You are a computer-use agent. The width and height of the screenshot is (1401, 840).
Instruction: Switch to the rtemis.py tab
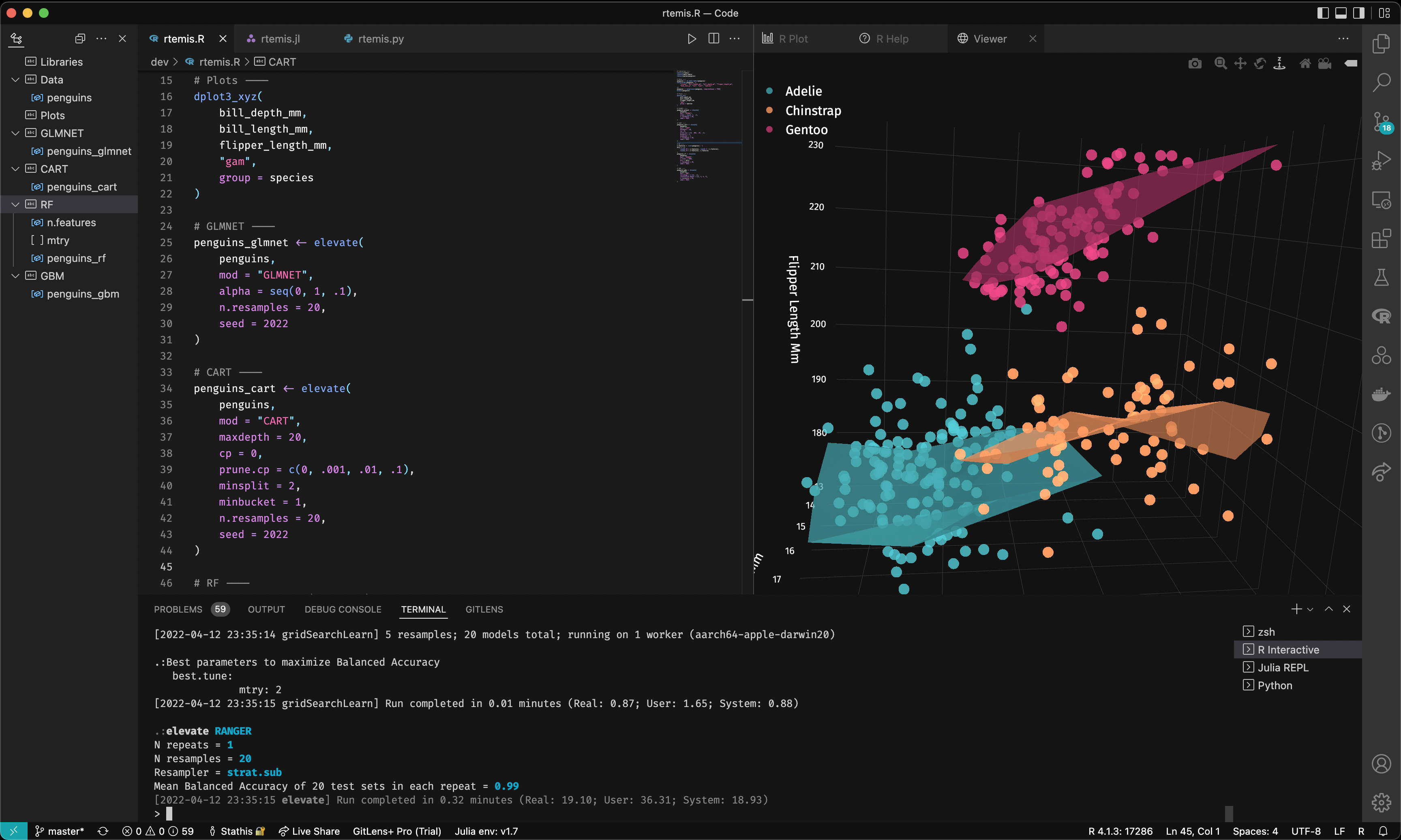point(380,39)
